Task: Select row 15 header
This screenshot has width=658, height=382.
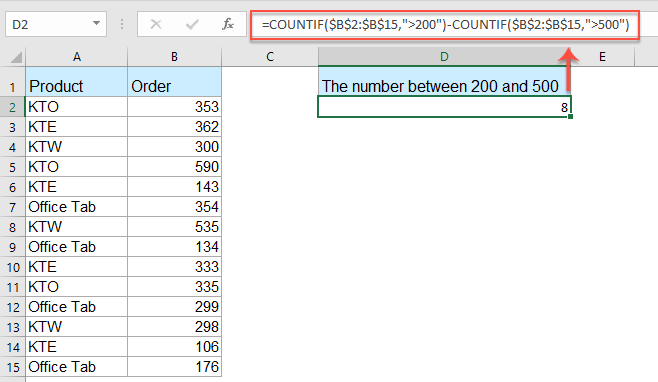Action: click(x=13, y=367)
